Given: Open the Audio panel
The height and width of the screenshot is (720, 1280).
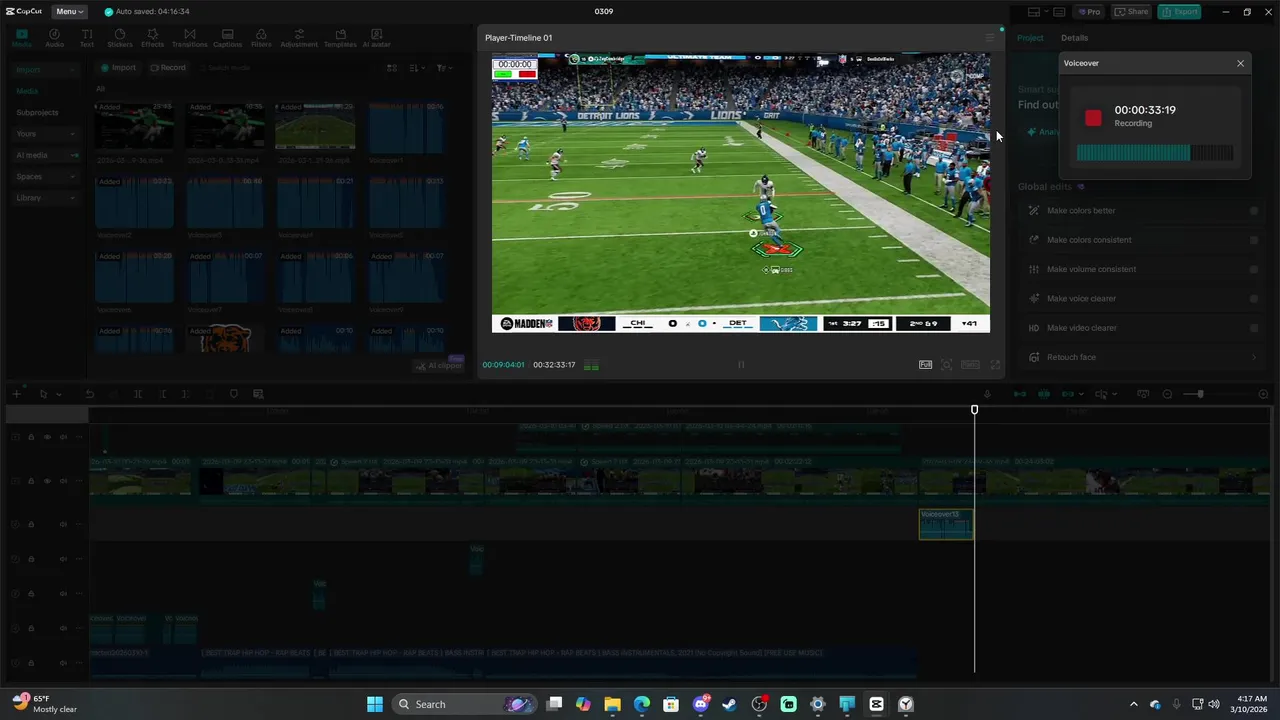Looking at the screenshot, I should (54, 38).
